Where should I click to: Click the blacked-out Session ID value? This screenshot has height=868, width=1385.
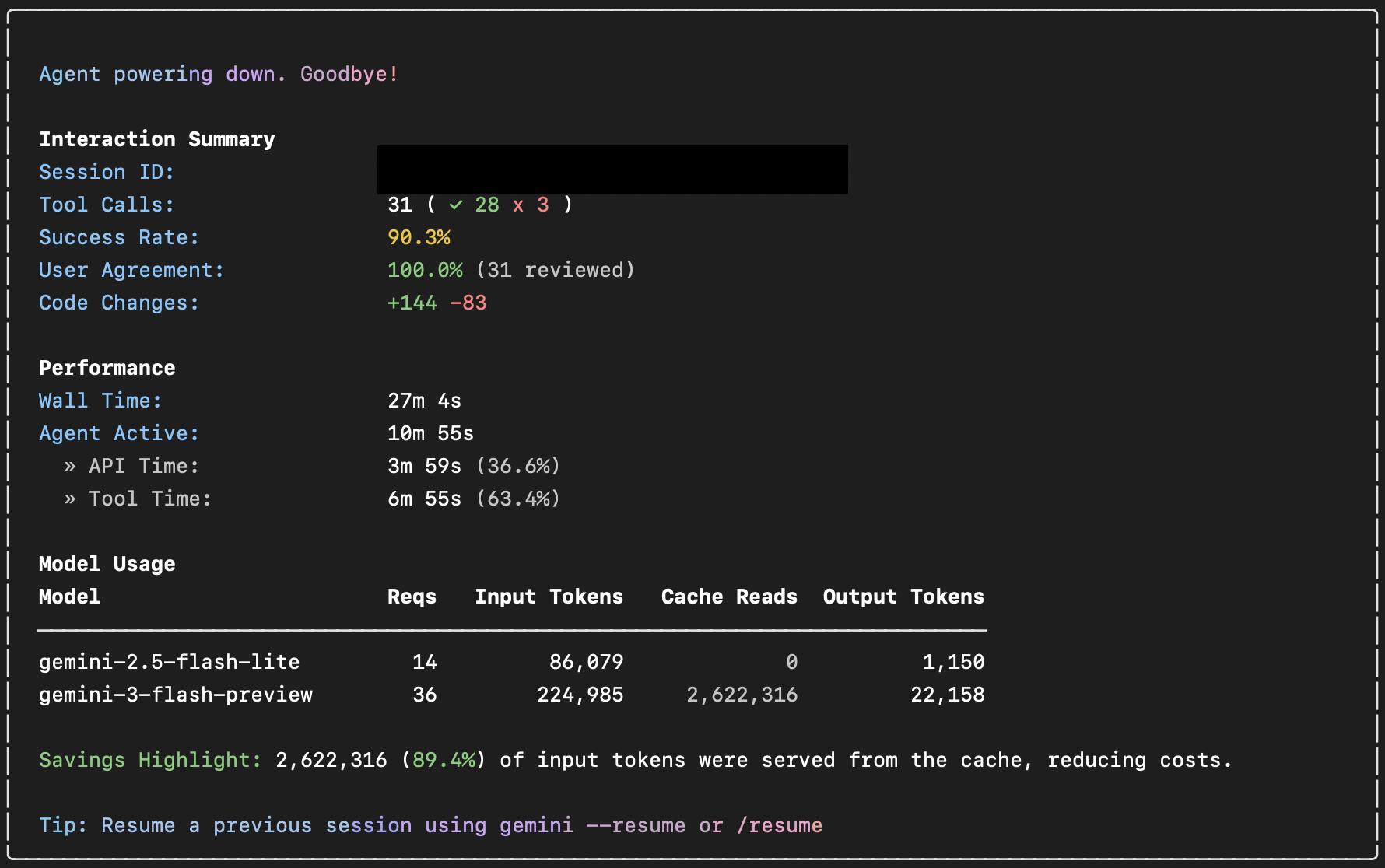(612, 170)
